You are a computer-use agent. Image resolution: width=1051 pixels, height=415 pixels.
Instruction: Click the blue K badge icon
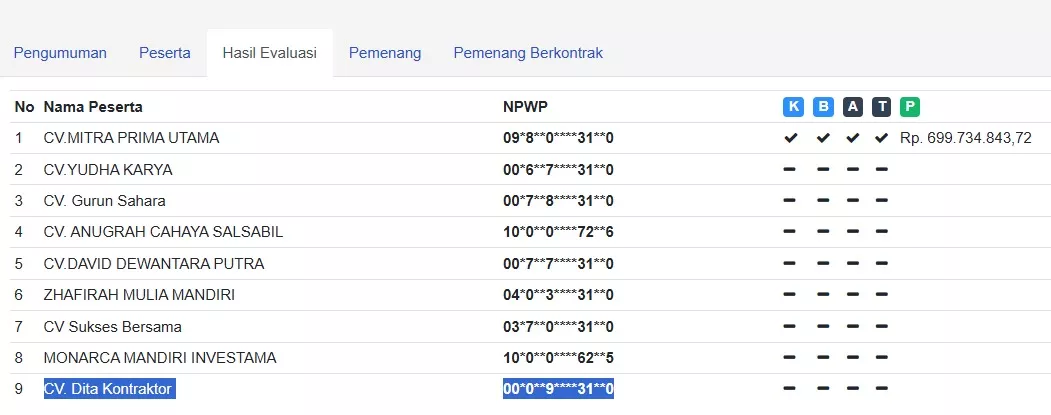(x=793, y=107)
